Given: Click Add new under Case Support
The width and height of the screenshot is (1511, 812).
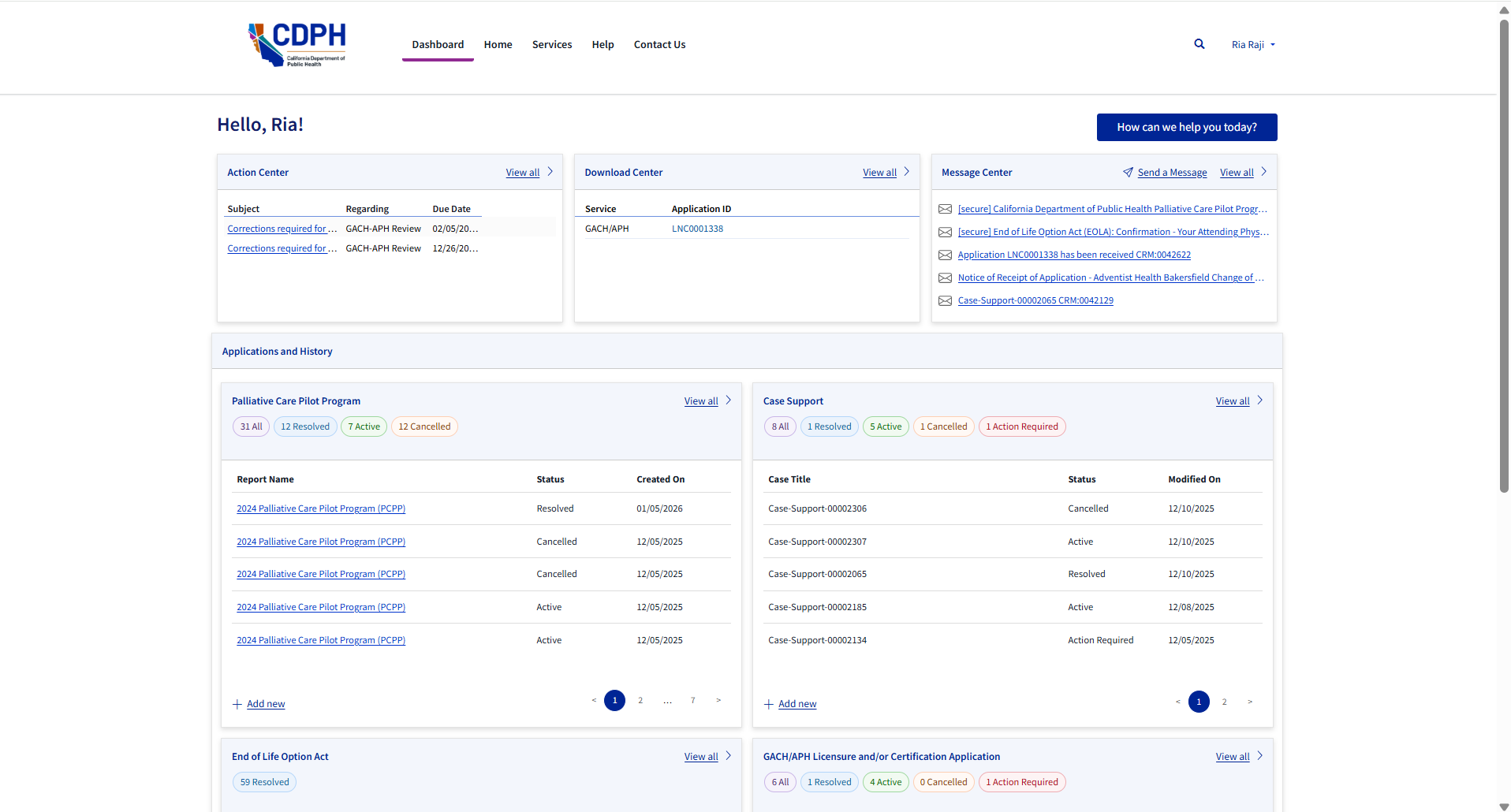Looking at the screenshot, I should click(797, 704).
